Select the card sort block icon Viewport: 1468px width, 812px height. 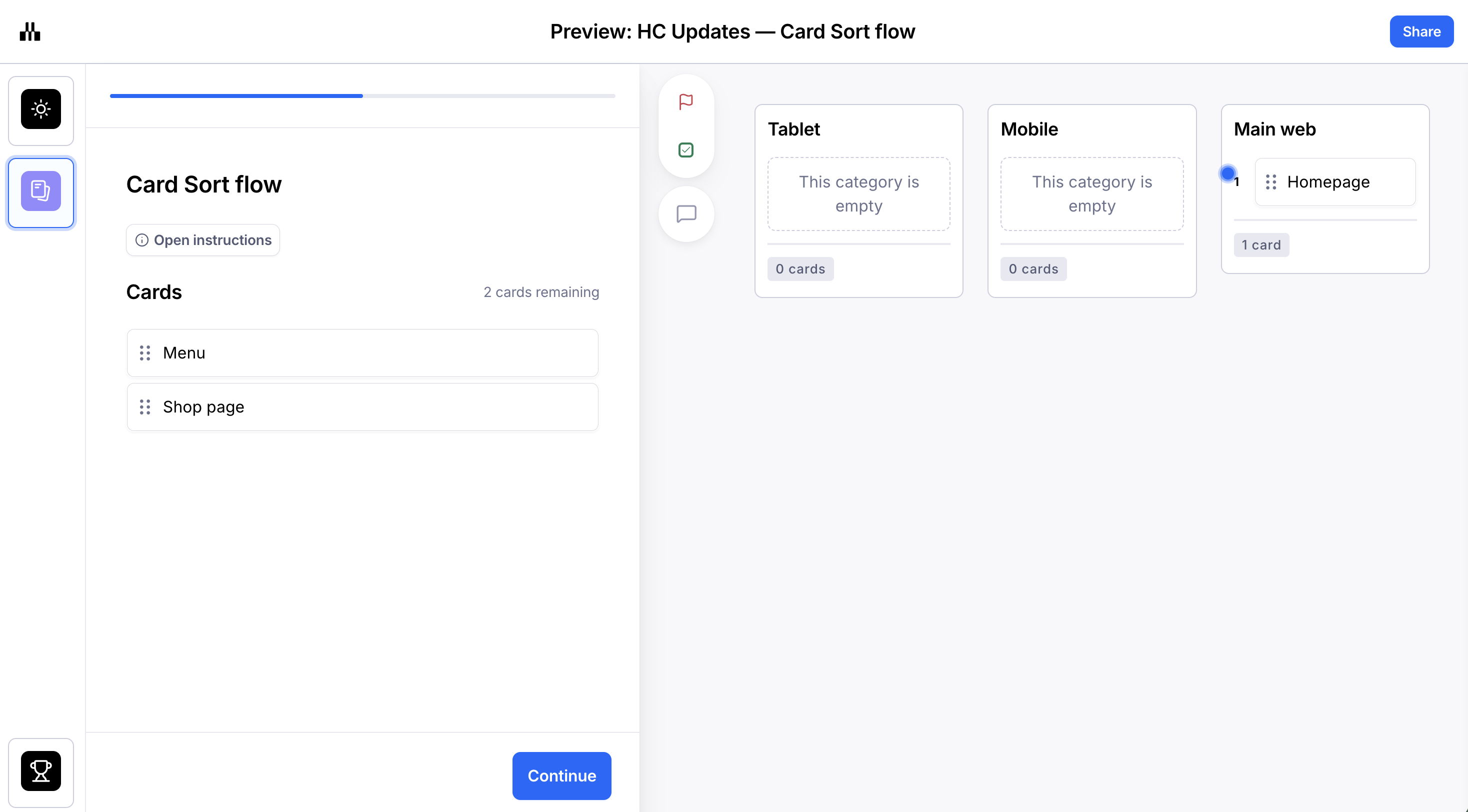tap(41, 191)
